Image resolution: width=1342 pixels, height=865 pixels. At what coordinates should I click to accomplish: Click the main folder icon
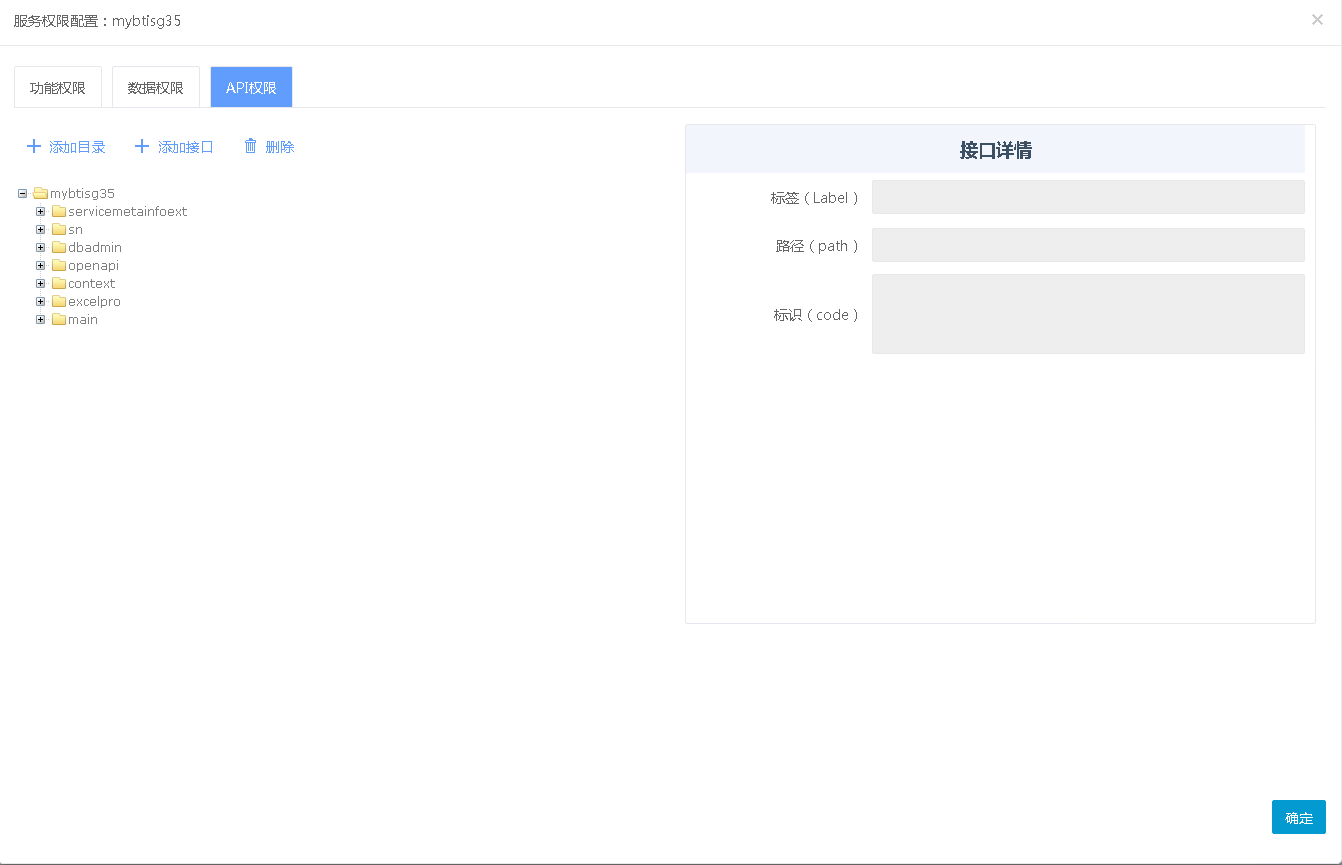59,320
